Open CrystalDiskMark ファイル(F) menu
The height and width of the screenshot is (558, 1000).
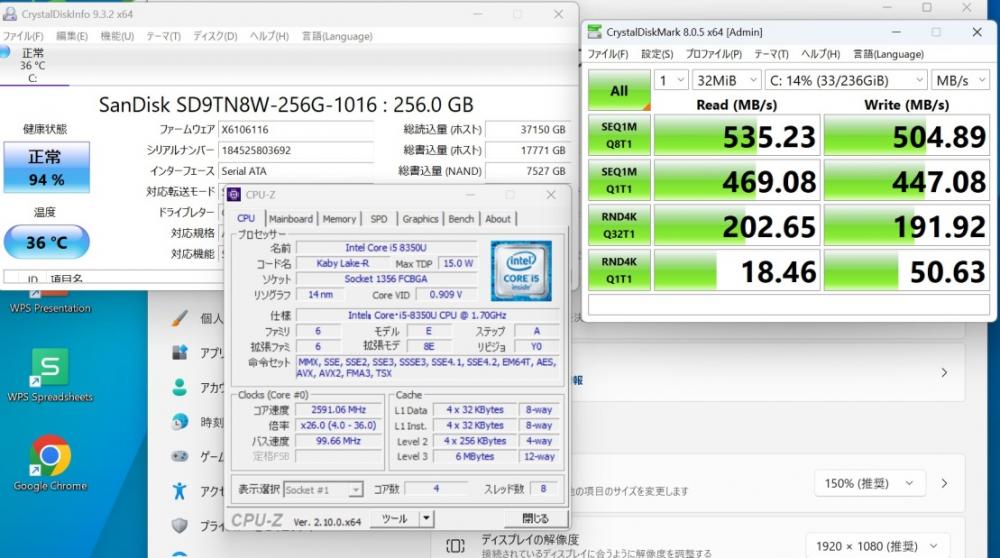point(607,54)
